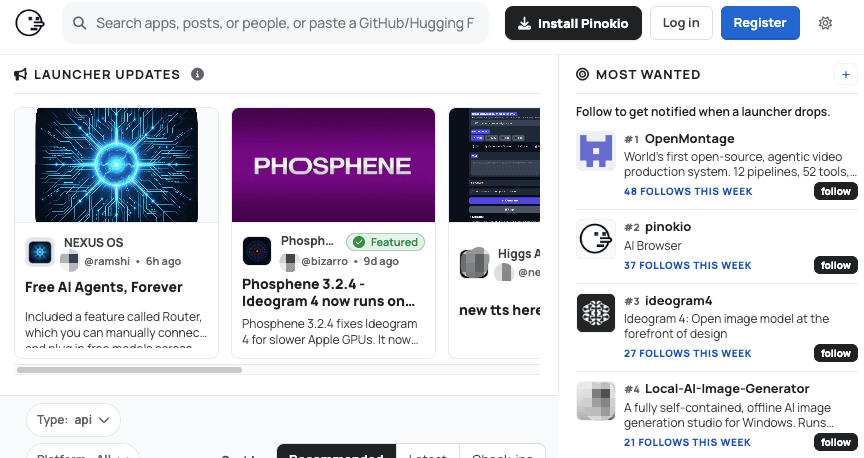Select the Recommended sort tab

(336, 451)
